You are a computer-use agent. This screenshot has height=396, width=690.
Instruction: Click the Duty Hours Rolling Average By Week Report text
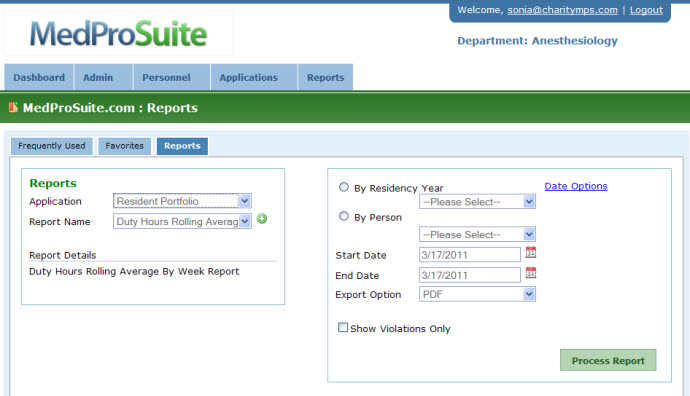coord(134,271)
